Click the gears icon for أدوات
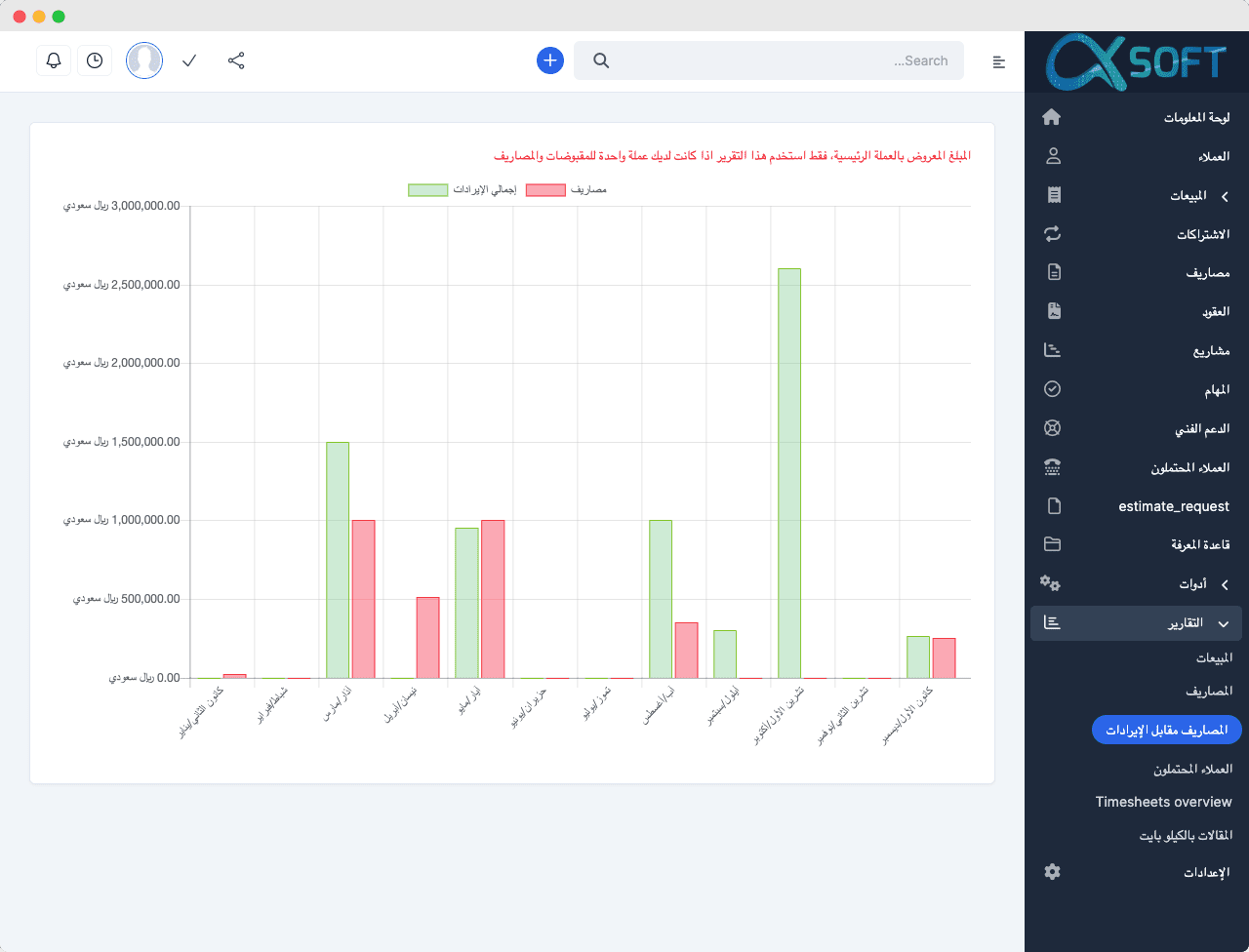Image resolution: width=1249 pixels, height=952 pixels. 1050,583
